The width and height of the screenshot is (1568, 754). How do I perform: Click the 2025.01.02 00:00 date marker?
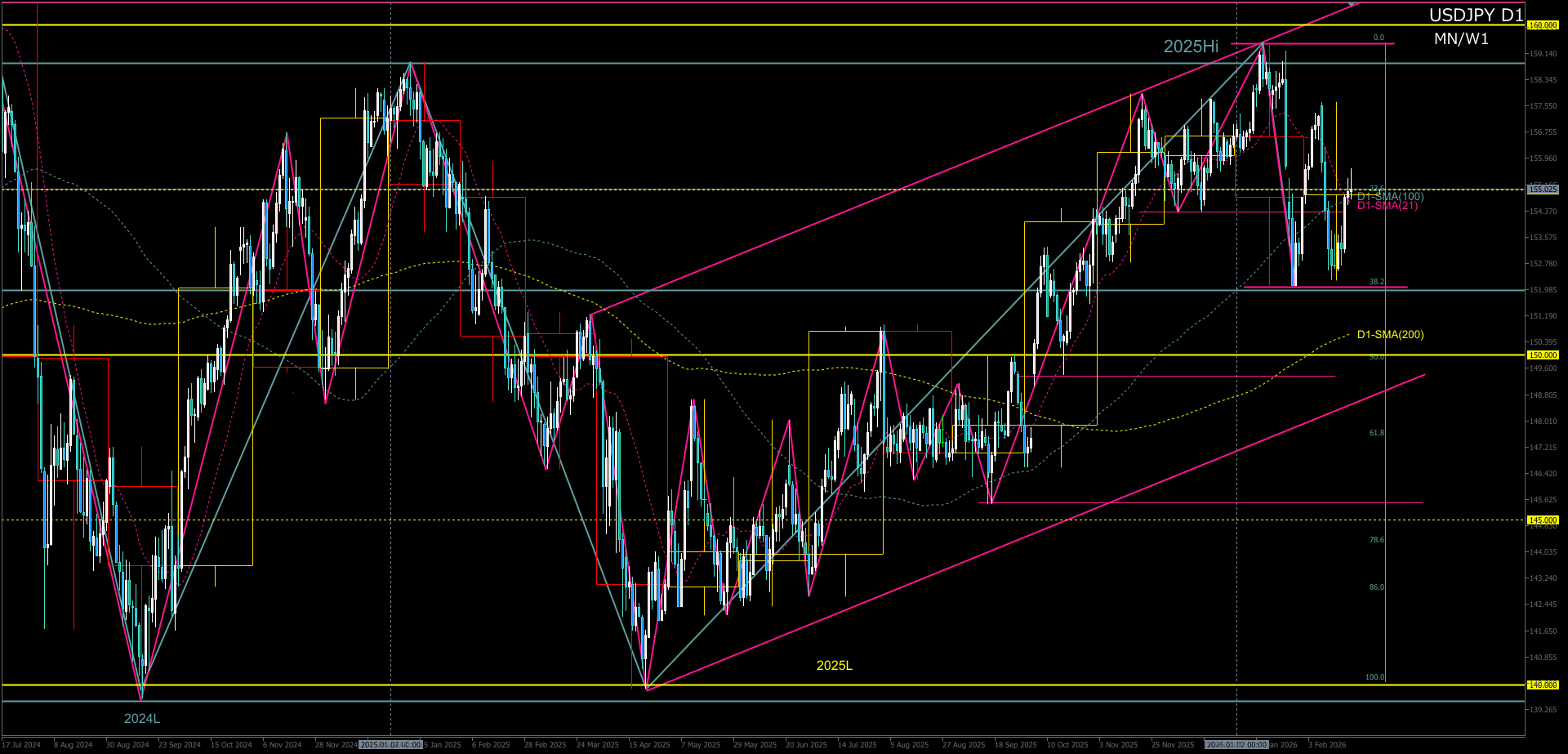(x=390, y=745)
